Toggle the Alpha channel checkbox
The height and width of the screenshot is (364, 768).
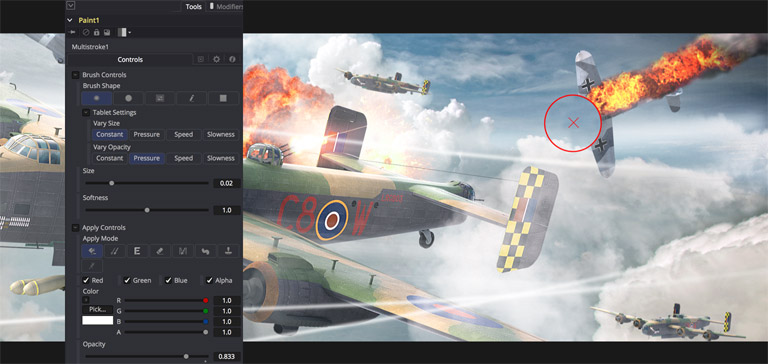210,281
